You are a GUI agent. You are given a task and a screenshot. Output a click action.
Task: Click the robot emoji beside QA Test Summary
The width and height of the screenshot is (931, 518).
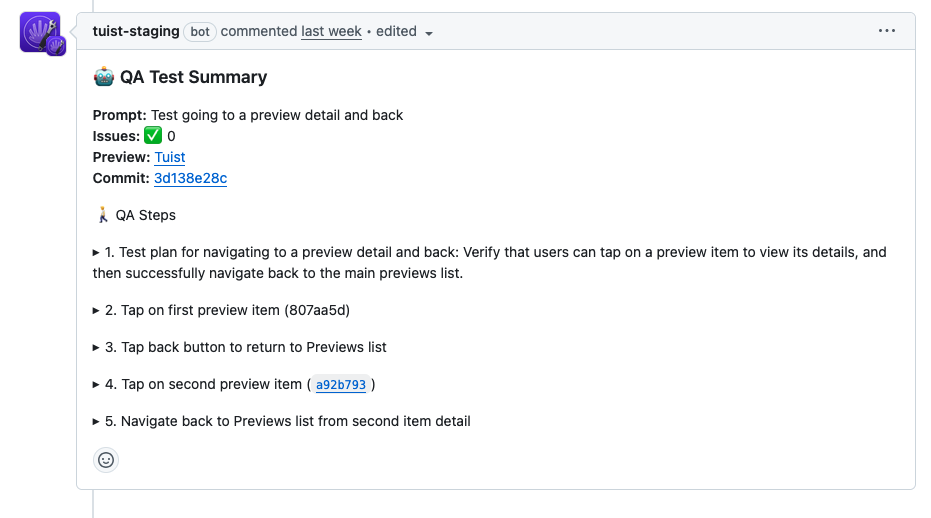tap(103, 77)
